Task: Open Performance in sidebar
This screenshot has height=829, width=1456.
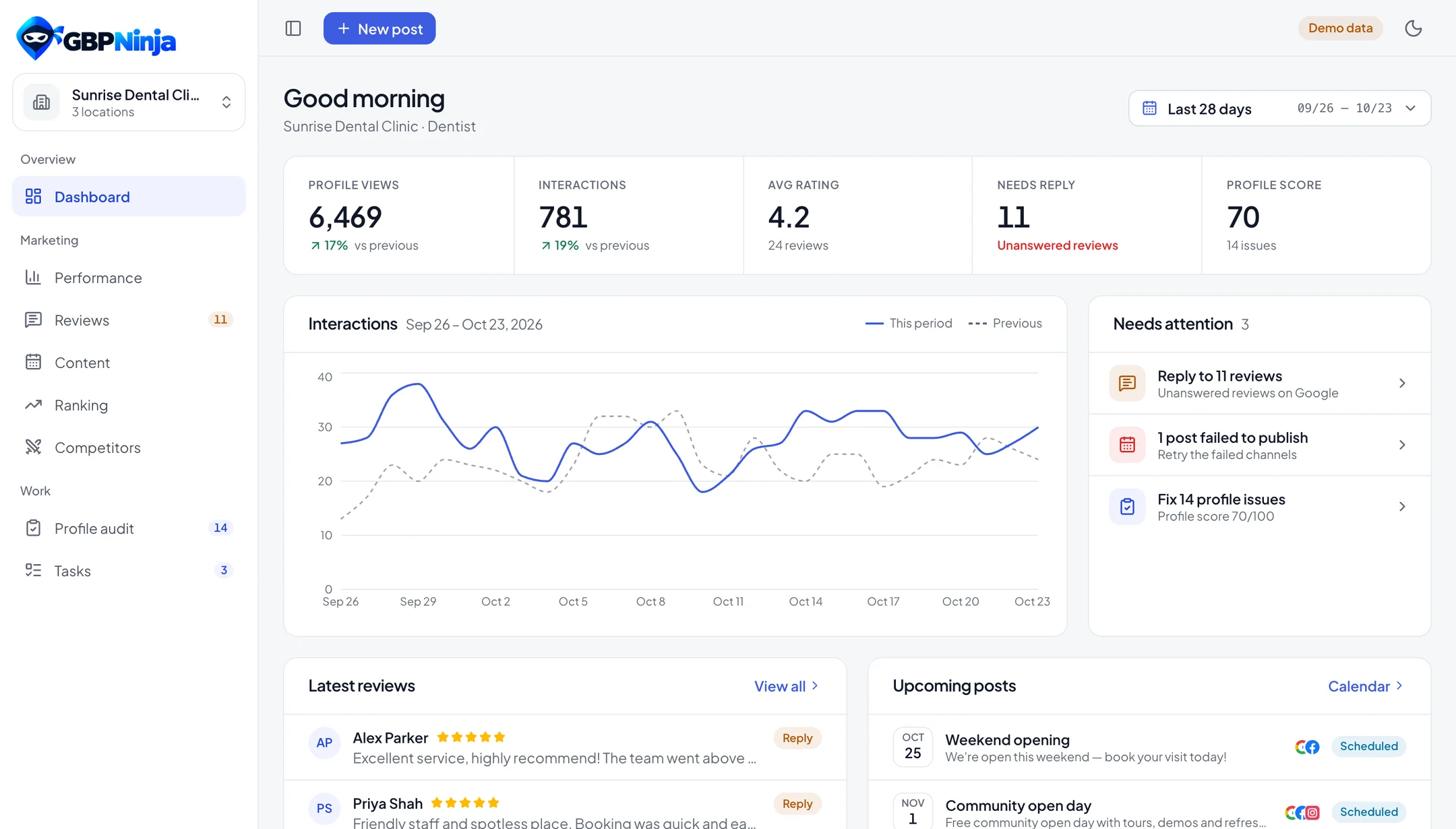Action: 129,278
